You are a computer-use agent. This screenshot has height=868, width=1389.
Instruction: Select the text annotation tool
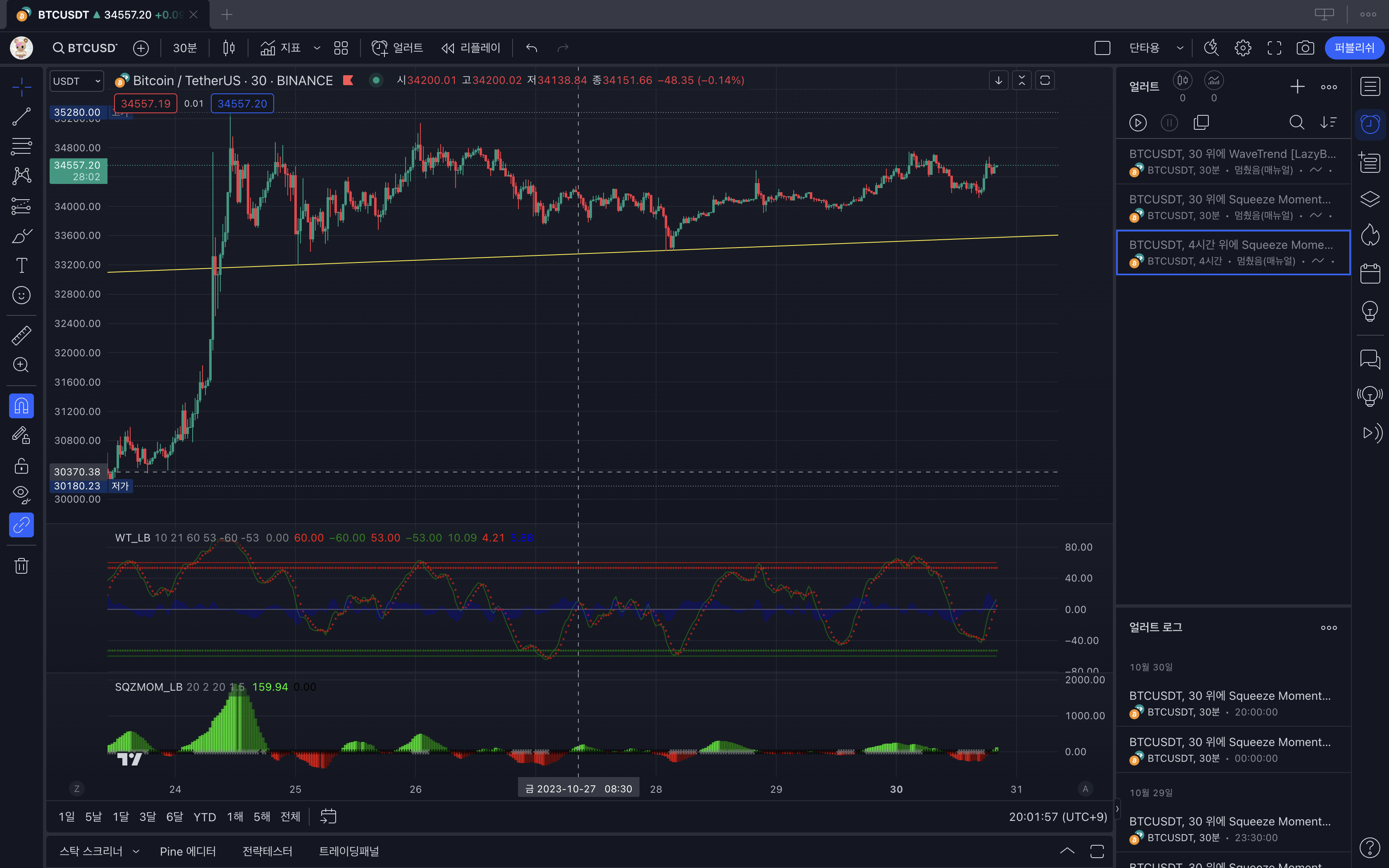21,265
